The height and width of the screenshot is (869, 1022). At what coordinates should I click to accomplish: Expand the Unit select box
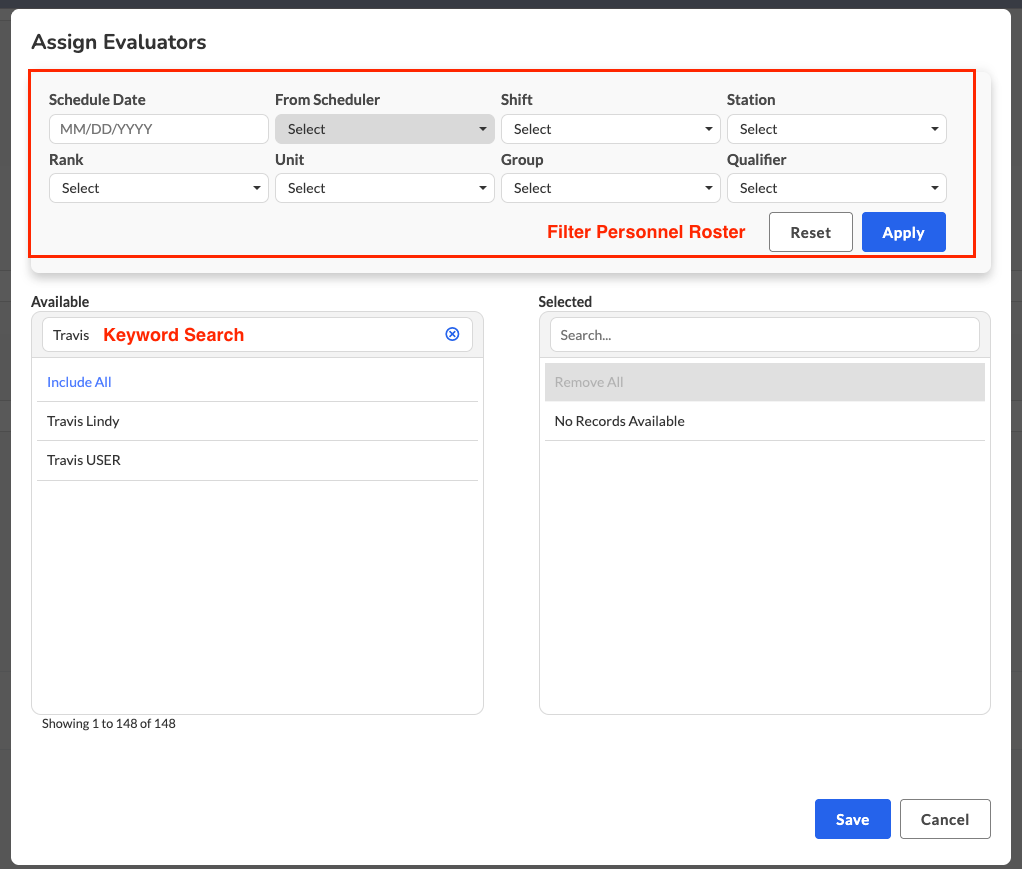pos(385,188)
